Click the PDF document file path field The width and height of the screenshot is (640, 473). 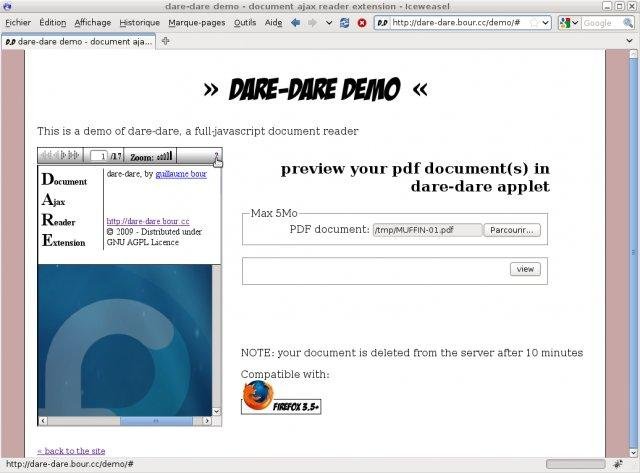pos(427,230)
